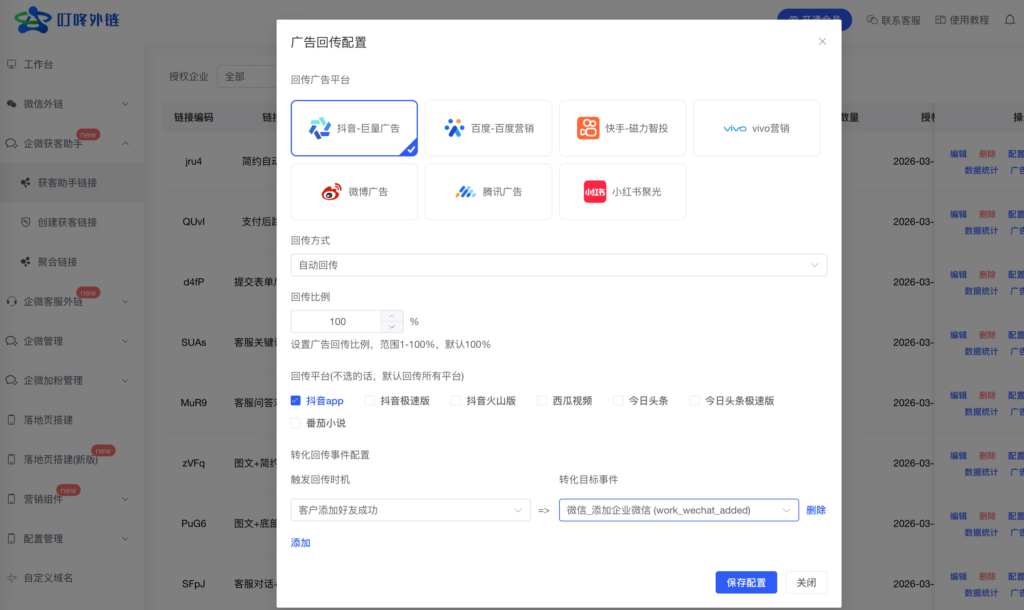This screenshot has height=610, width=1024.
Task: Go to 工作台 in the sidebar
Action: [38, 64]
